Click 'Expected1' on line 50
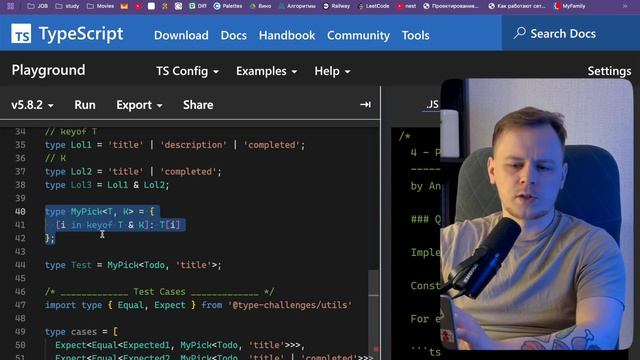This screenshot has width=640, height=360. pyautogui.click(x=146, y=345)
